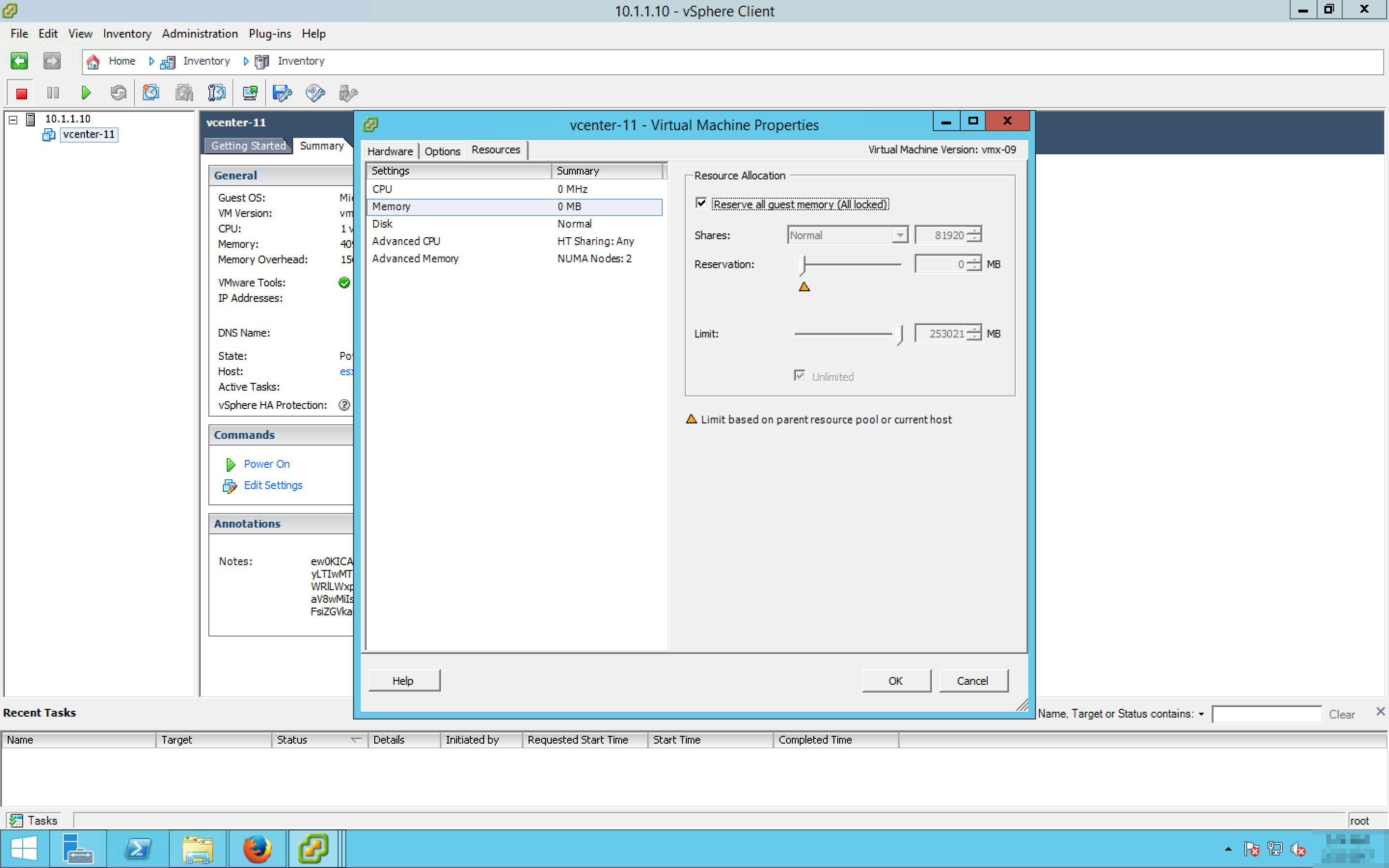Click the red Power Off toolbar icon
1389x868 pixels.
coord(21,93)
